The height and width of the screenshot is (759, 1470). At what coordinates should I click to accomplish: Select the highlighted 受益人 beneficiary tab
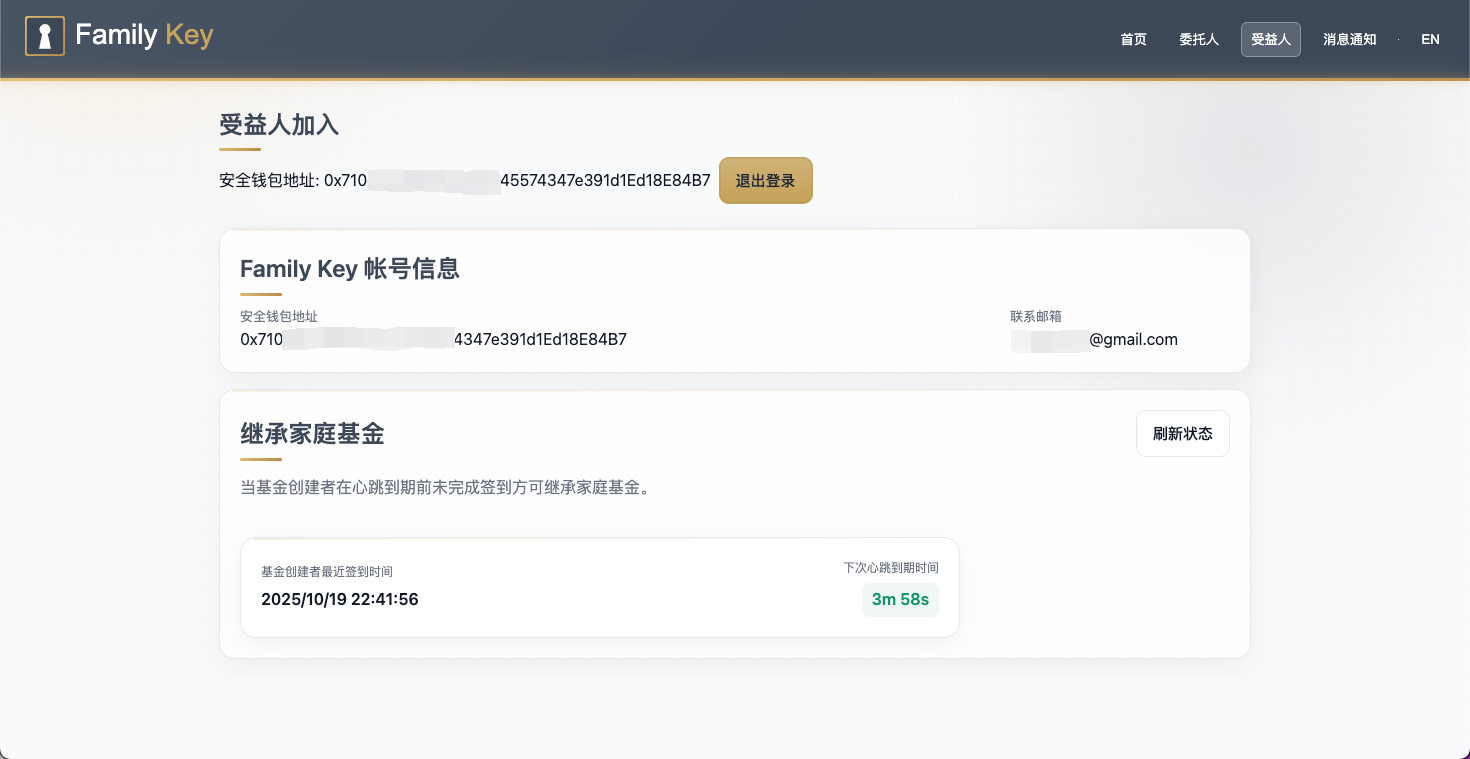(1270, 39)
